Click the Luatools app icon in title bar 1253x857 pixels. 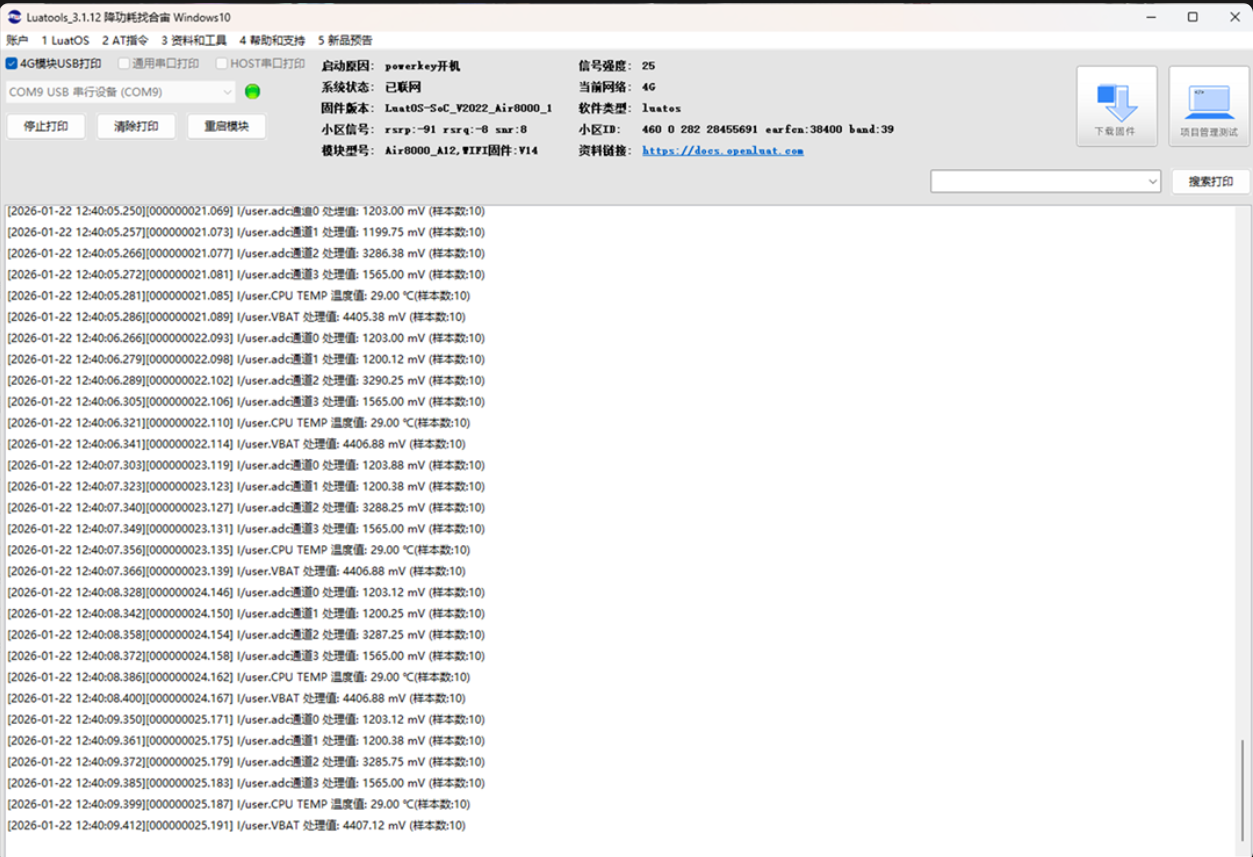pyautogui.click(x=14, y=17)
